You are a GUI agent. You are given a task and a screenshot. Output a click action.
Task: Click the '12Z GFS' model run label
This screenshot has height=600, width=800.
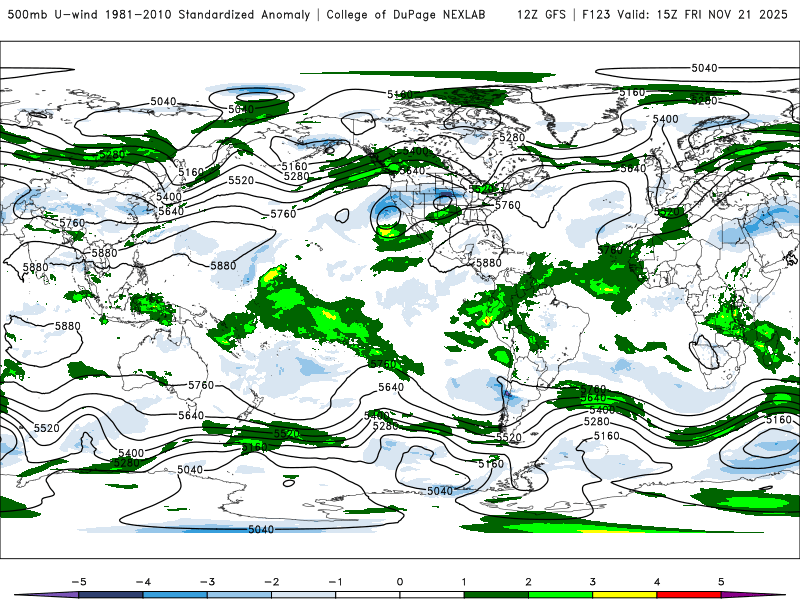[x=541, y=15]
